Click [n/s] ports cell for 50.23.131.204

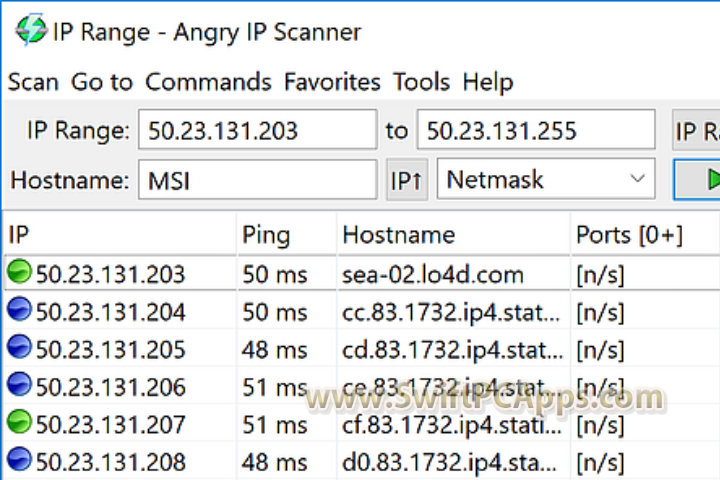[x=601, y=313]
